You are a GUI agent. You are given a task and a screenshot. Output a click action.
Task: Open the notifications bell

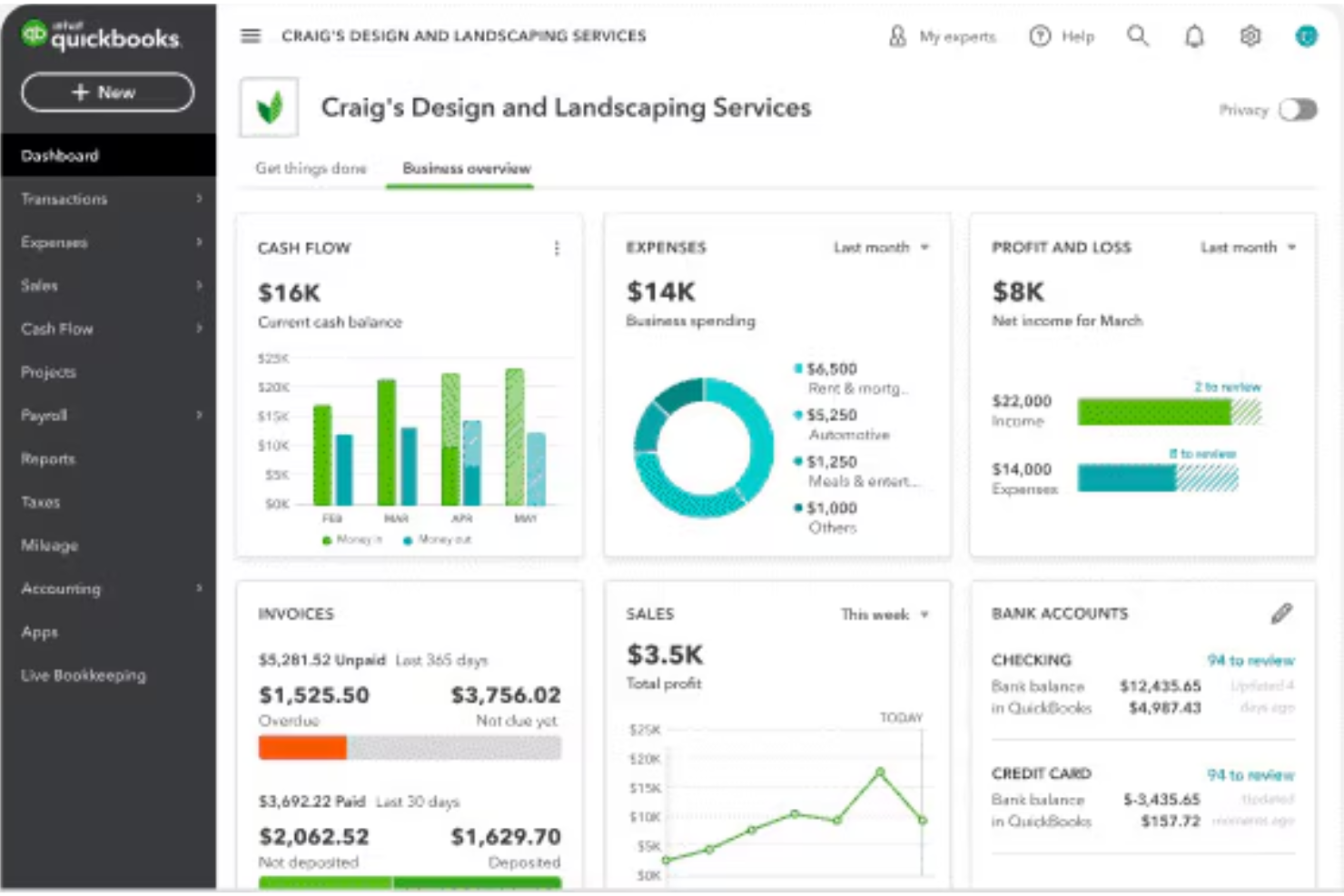[1194, 36]
